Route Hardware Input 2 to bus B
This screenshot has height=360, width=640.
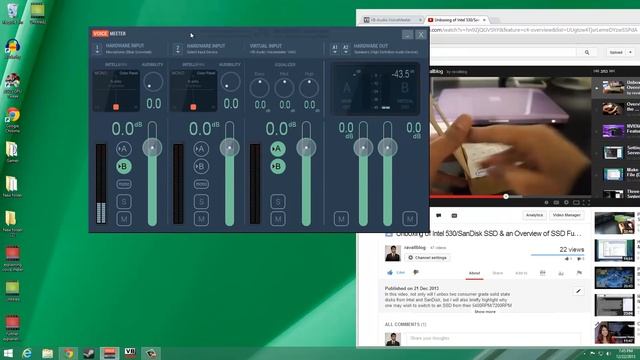point(201,167)
